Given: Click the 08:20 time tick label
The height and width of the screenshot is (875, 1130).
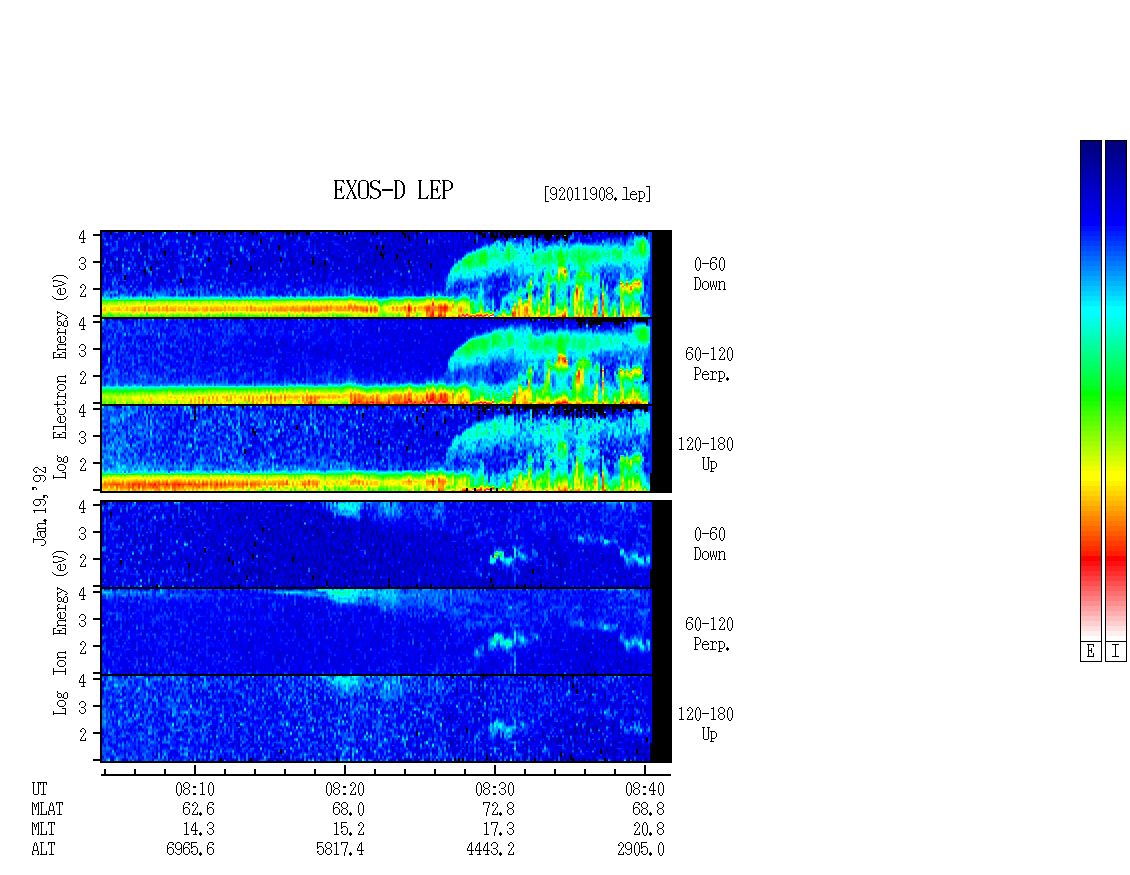Looking at the screenshot, I should coord(344,789).
